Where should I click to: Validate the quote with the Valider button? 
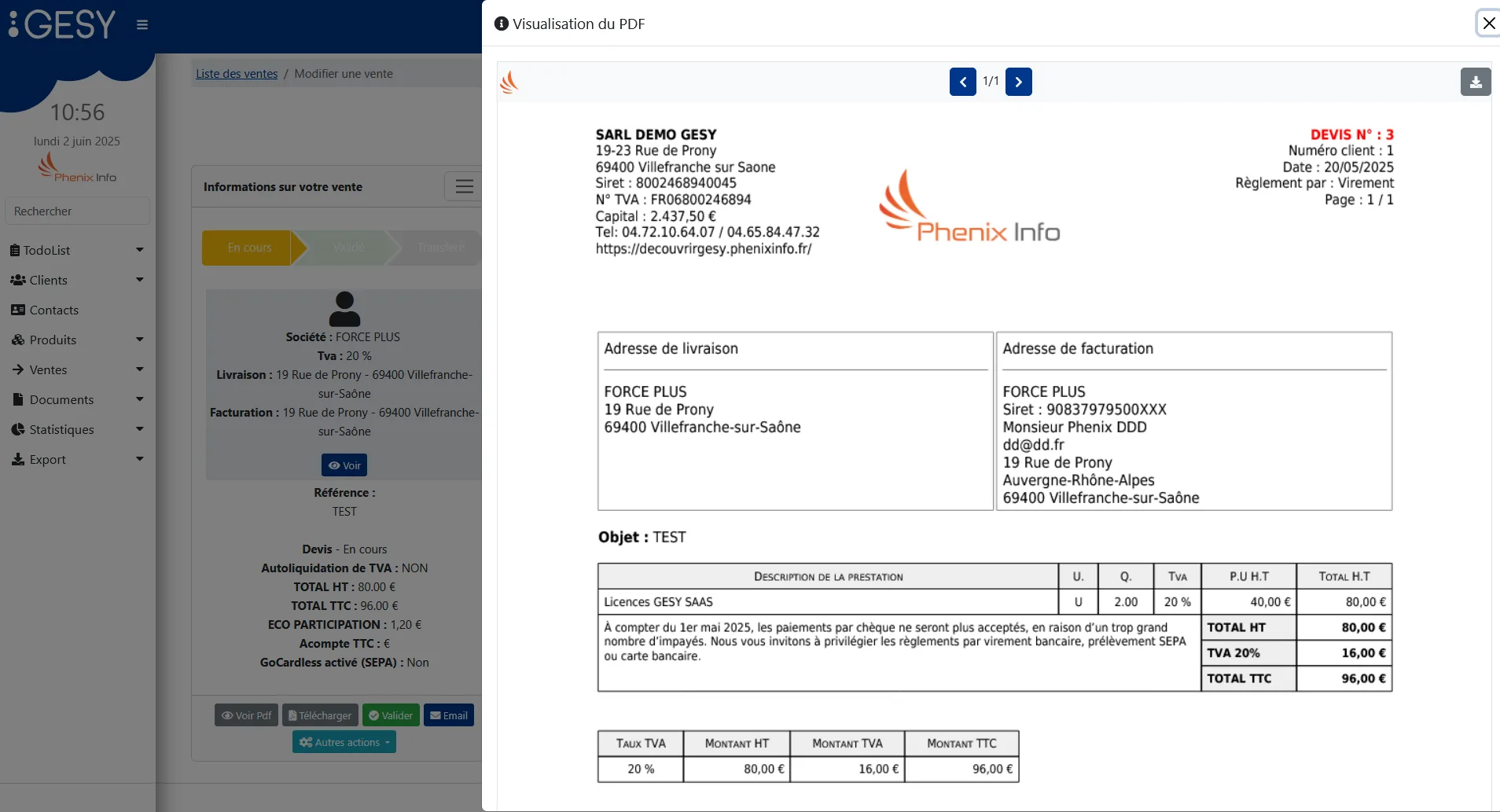click(x=391, y=715)
